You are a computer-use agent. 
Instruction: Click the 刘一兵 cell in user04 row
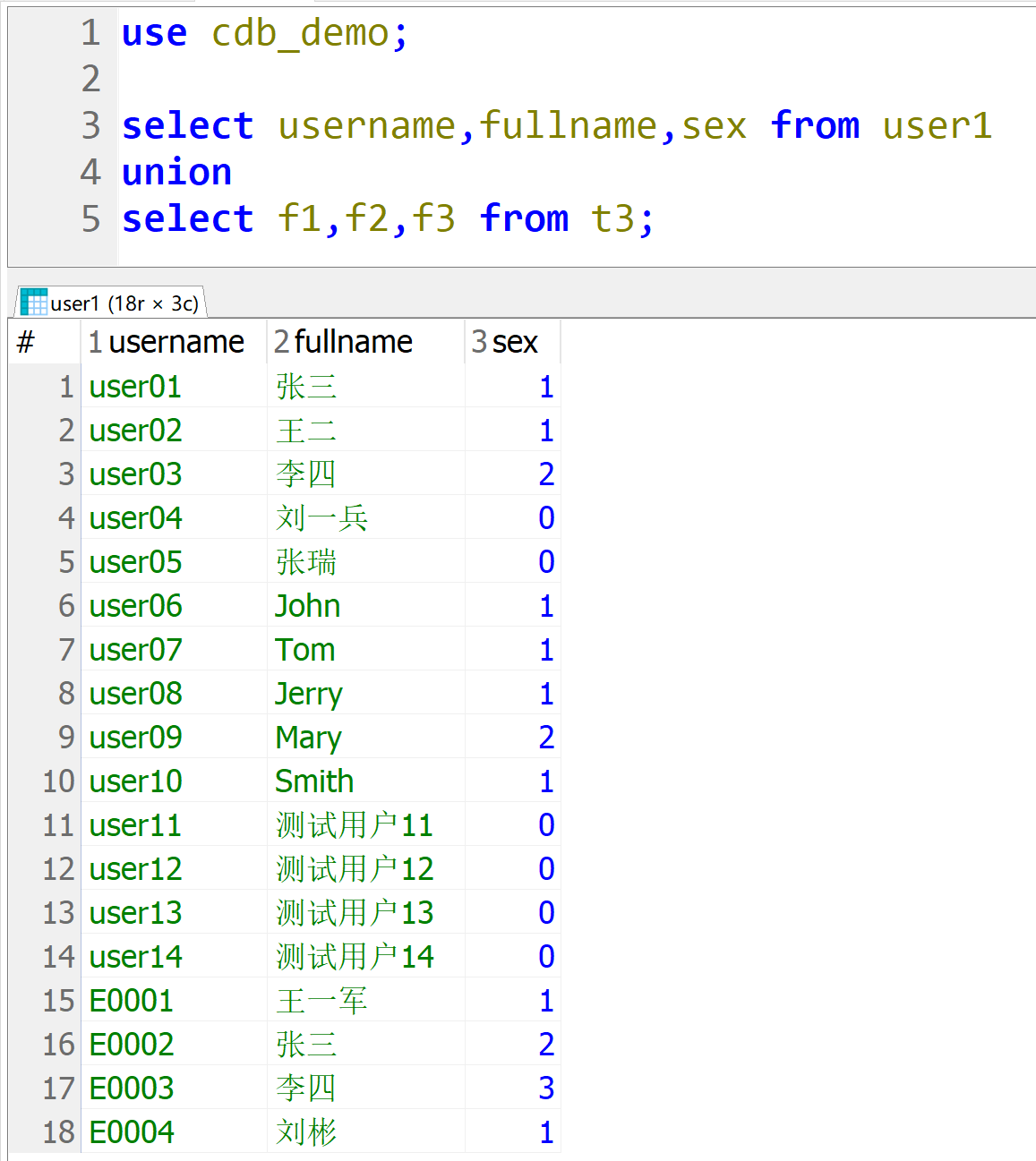(x=321, y=518)
